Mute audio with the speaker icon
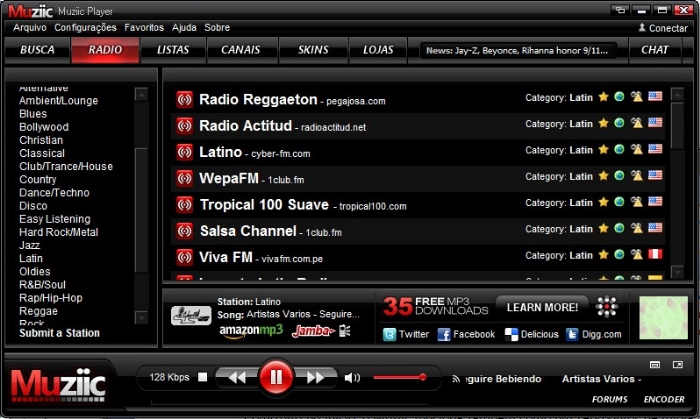This screenshot has width=700, height=419. click(x=351, y=378)
